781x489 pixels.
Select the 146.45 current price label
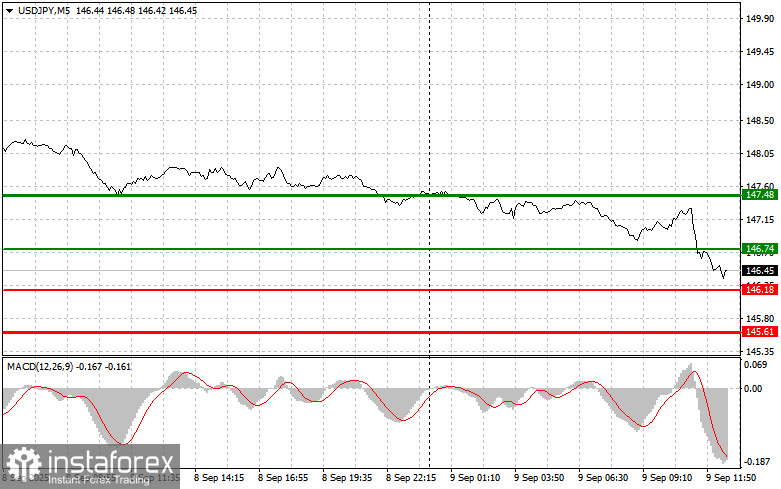click(x=760, y=270)
